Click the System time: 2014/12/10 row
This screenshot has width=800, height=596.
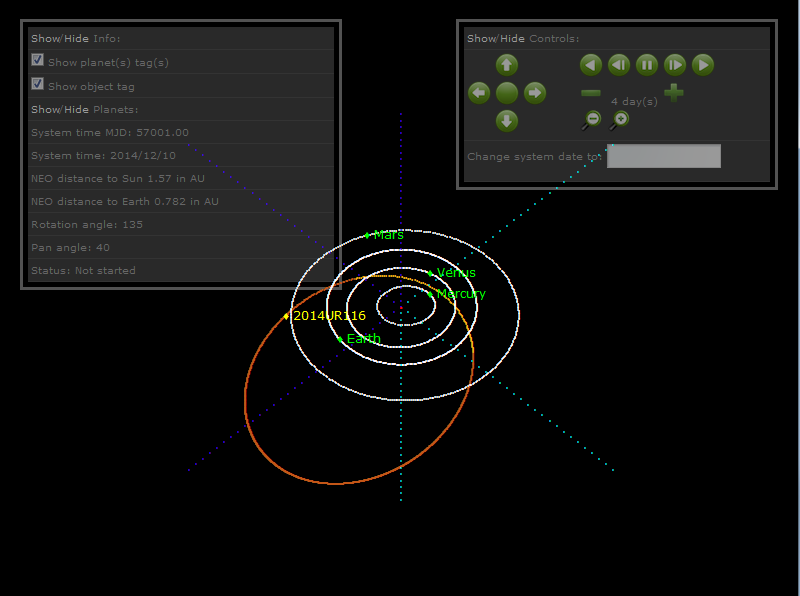point(181,155)
